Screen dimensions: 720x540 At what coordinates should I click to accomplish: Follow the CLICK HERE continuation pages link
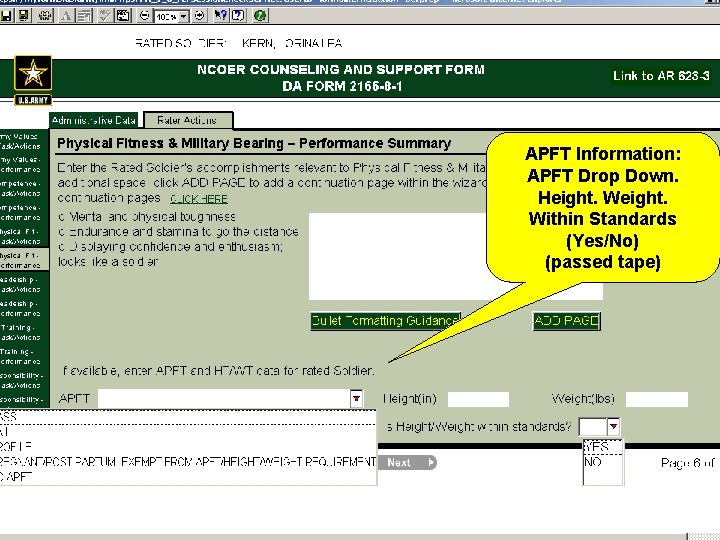click(199, 199)
